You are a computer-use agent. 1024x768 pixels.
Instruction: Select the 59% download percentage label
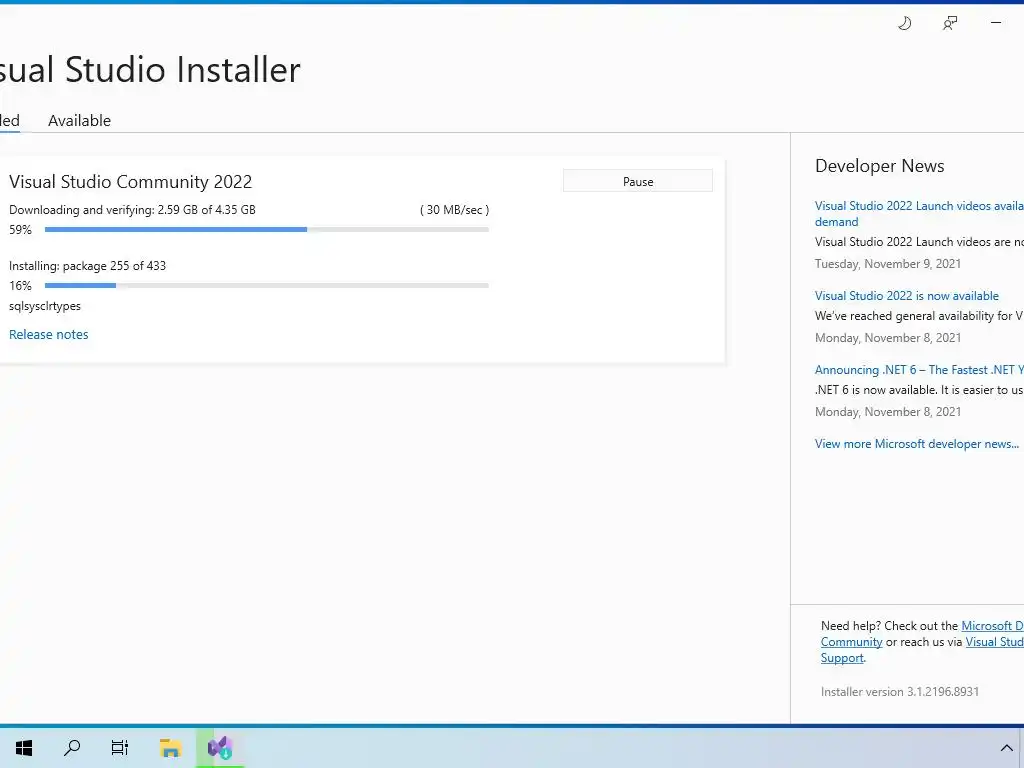click(x=20, y=230)
